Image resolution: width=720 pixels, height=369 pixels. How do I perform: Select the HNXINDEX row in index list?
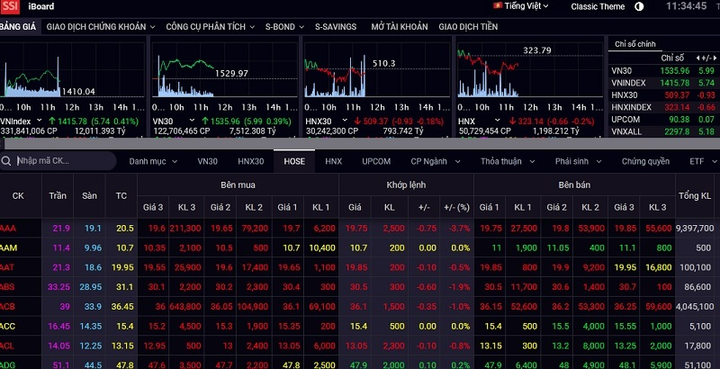[663, 107]
